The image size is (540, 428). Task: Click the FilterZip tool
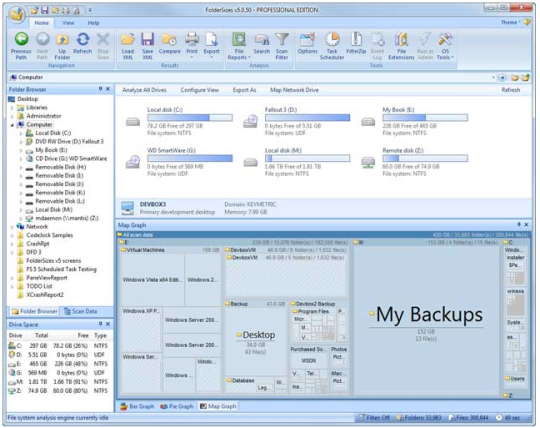pyautogui.click(x=356, y=43)
